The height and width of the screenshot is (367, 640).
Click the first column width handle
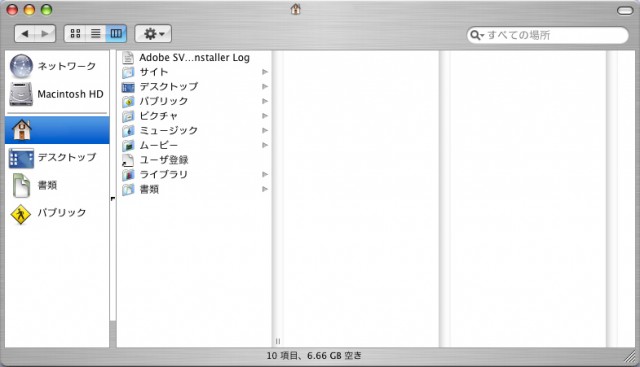click(278, 341)
